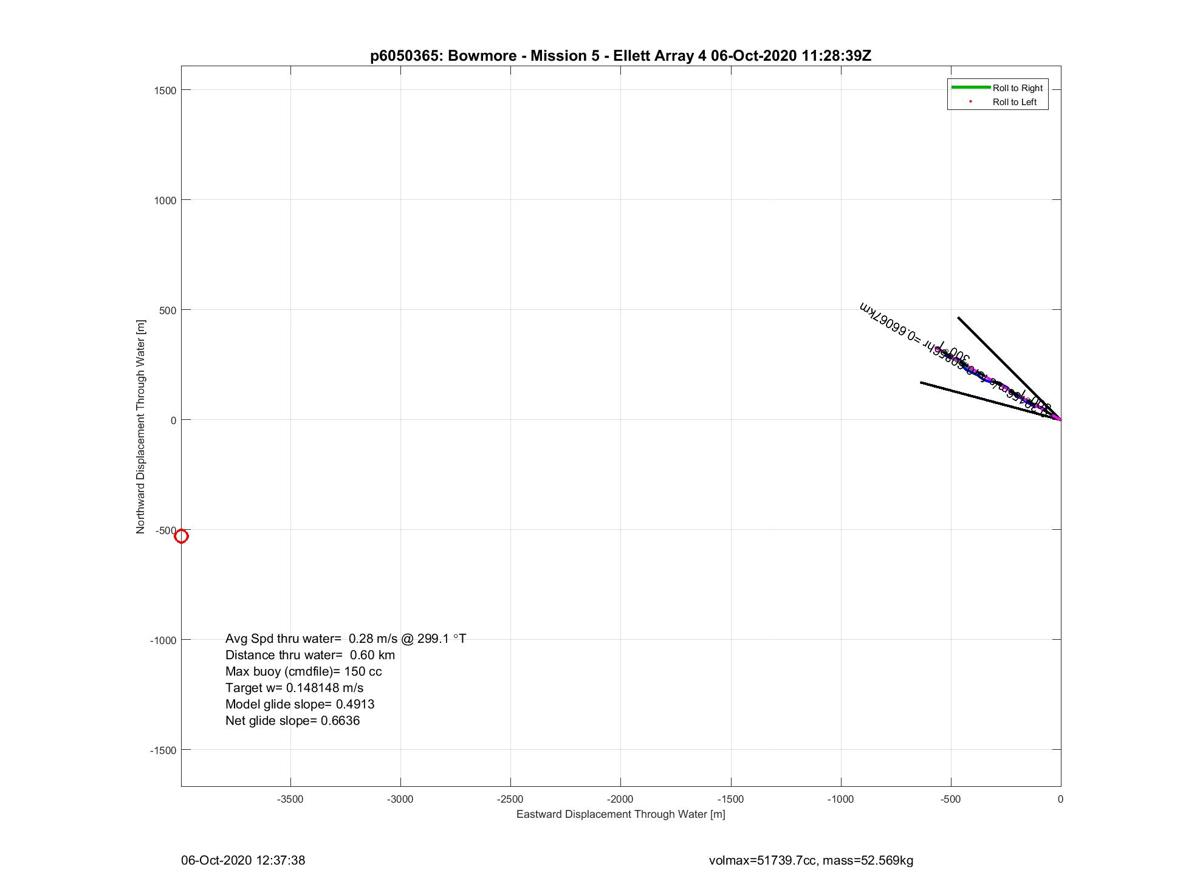The width and height of the screenshot is (1200, 885).
Task: Click 'Max buoy (cmdfile)= 150 cc' text
Action: (x=303, y=671)
